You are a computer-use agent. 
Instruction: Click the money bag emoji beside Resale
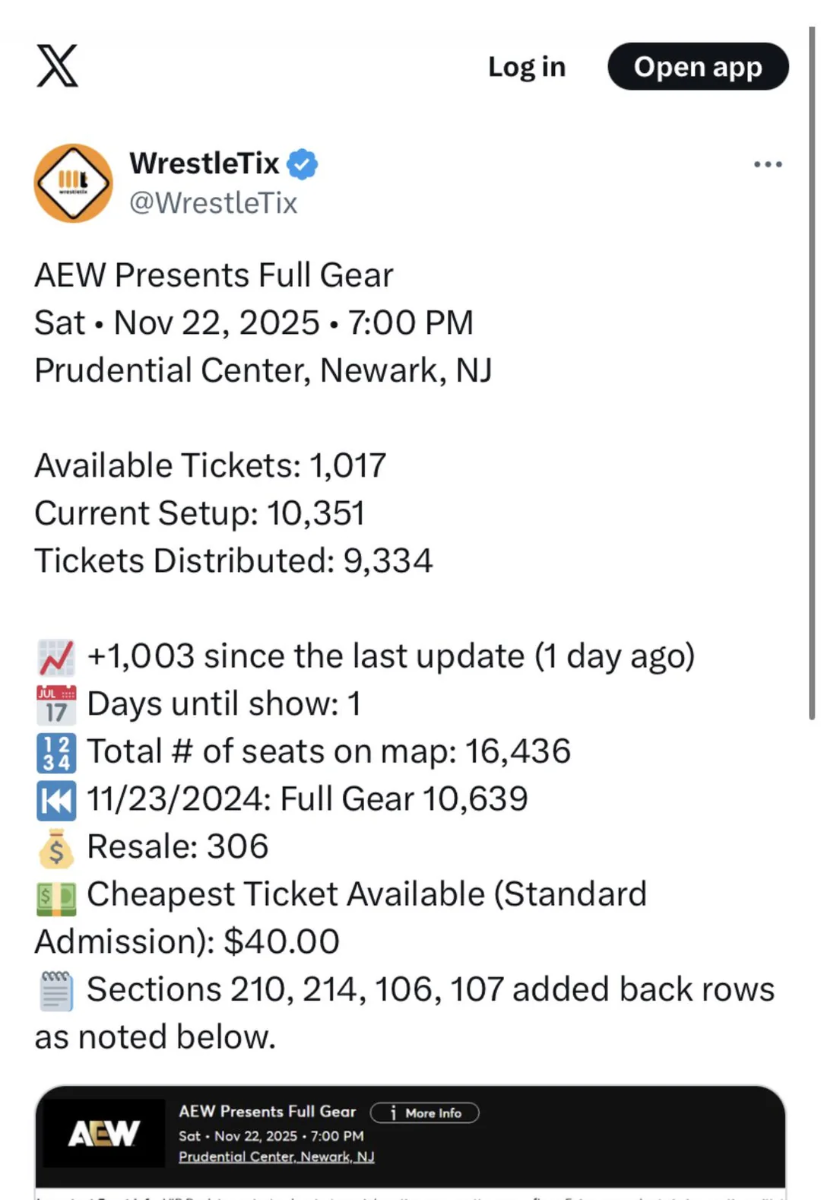pyautogui.click(x=56, y=846)
